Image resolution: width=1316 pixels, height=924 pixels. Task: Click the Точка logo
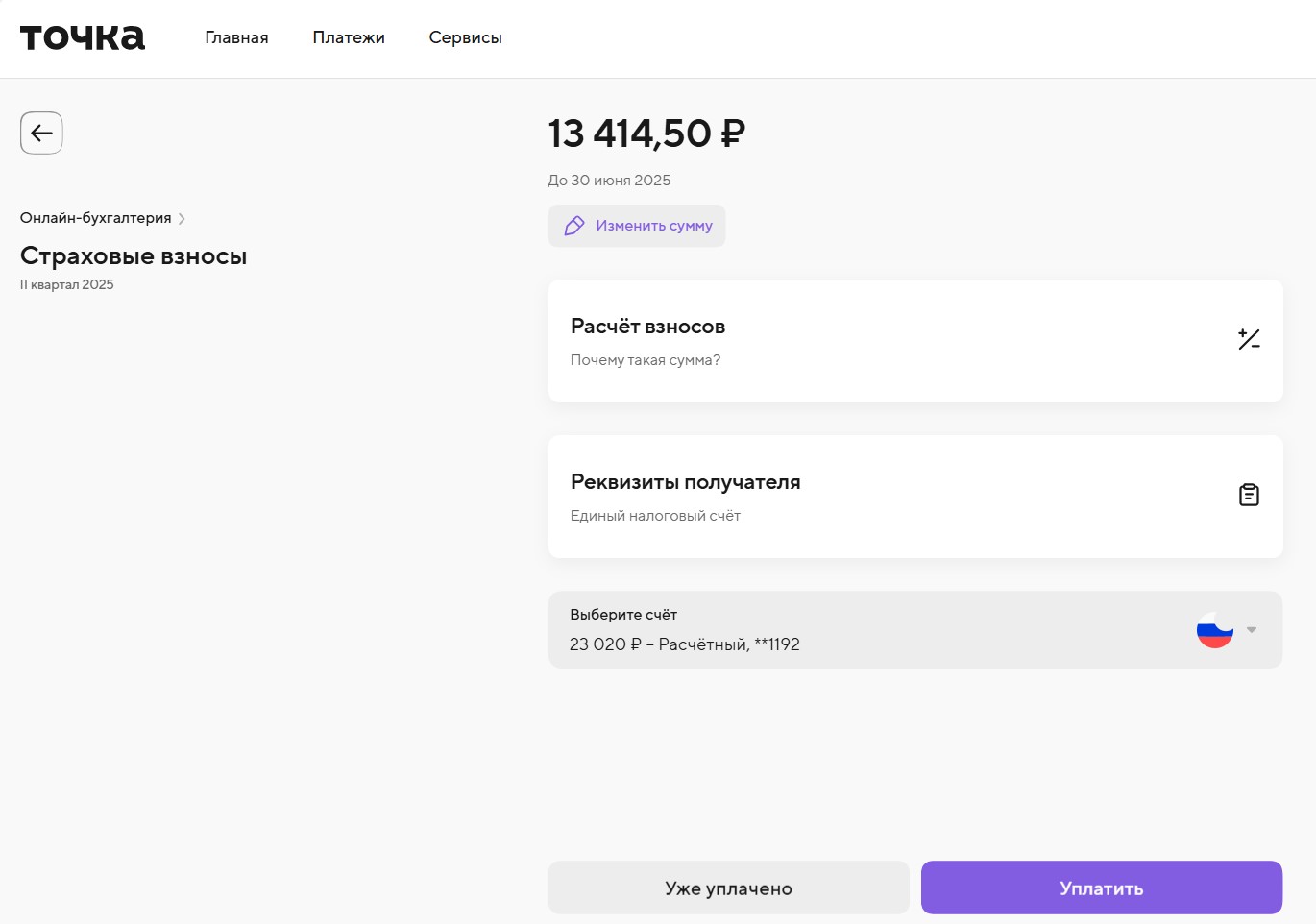pyautogui.click(x=83, y=37)
